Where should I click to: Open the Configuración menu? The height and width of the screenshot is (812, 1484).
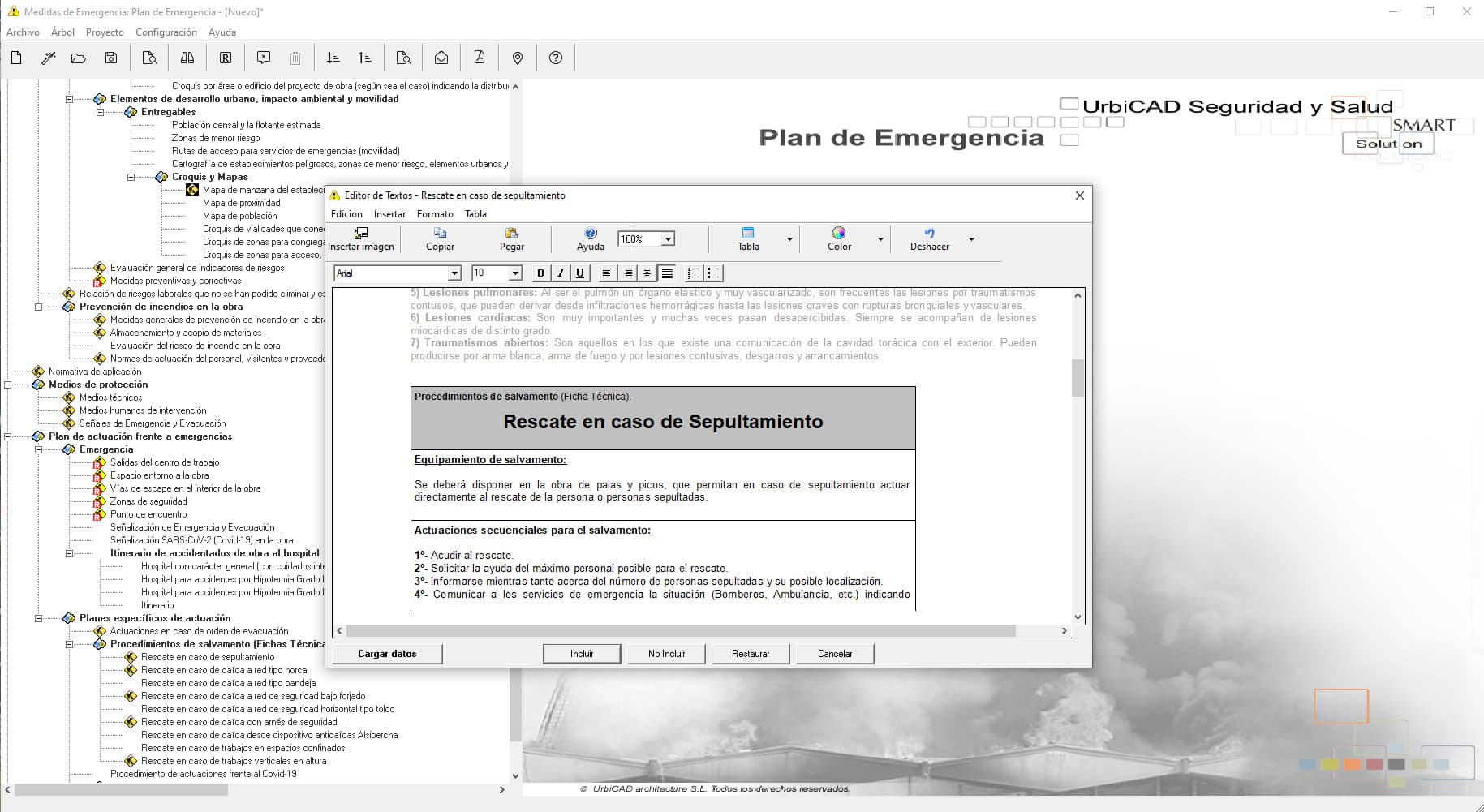(x=166, y=32)
